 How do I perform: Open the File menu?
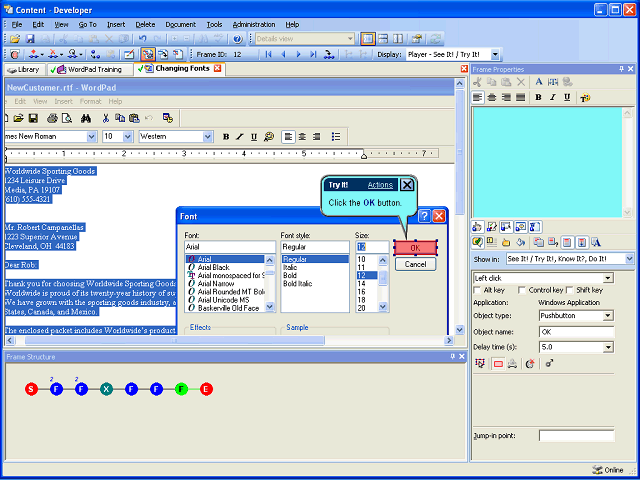click(x=17, y=24)
